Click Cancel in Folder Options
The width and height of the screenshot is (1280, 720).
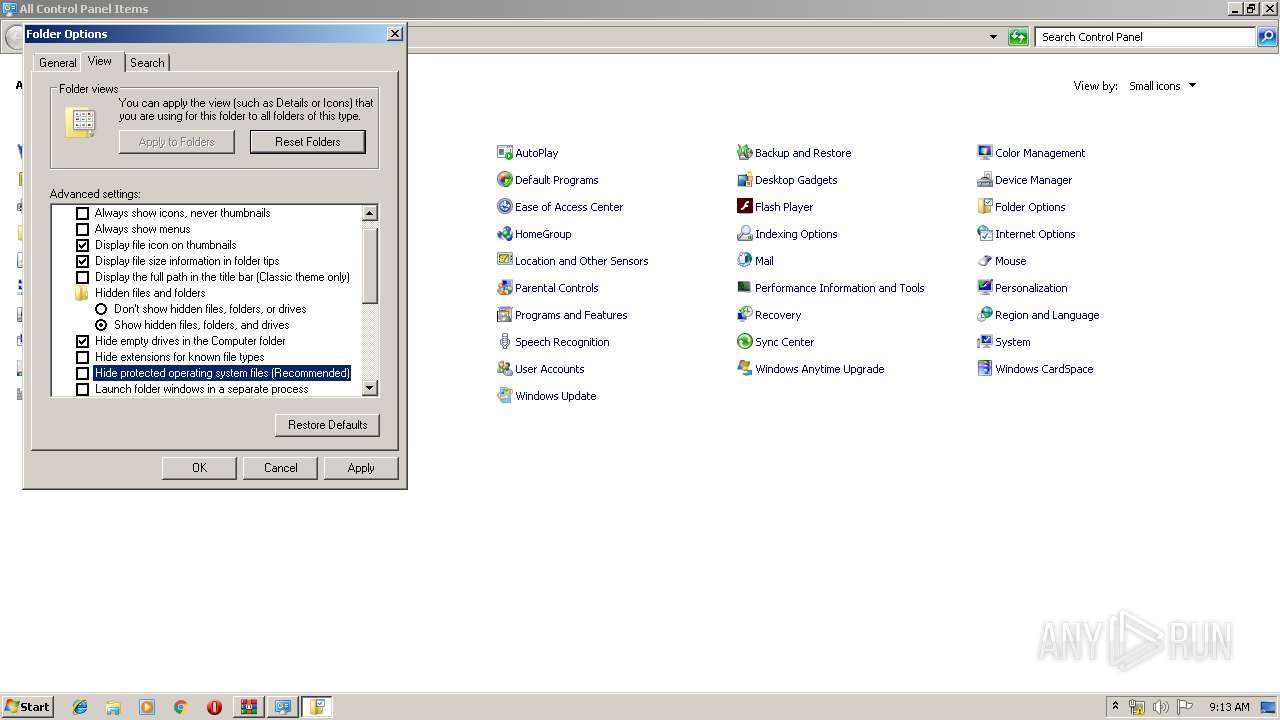280,468
